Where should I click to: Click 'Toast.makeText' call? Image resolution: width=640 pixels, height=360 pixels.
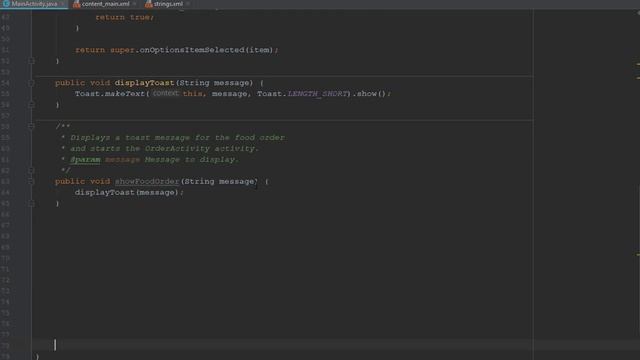(x=110, y=93)
